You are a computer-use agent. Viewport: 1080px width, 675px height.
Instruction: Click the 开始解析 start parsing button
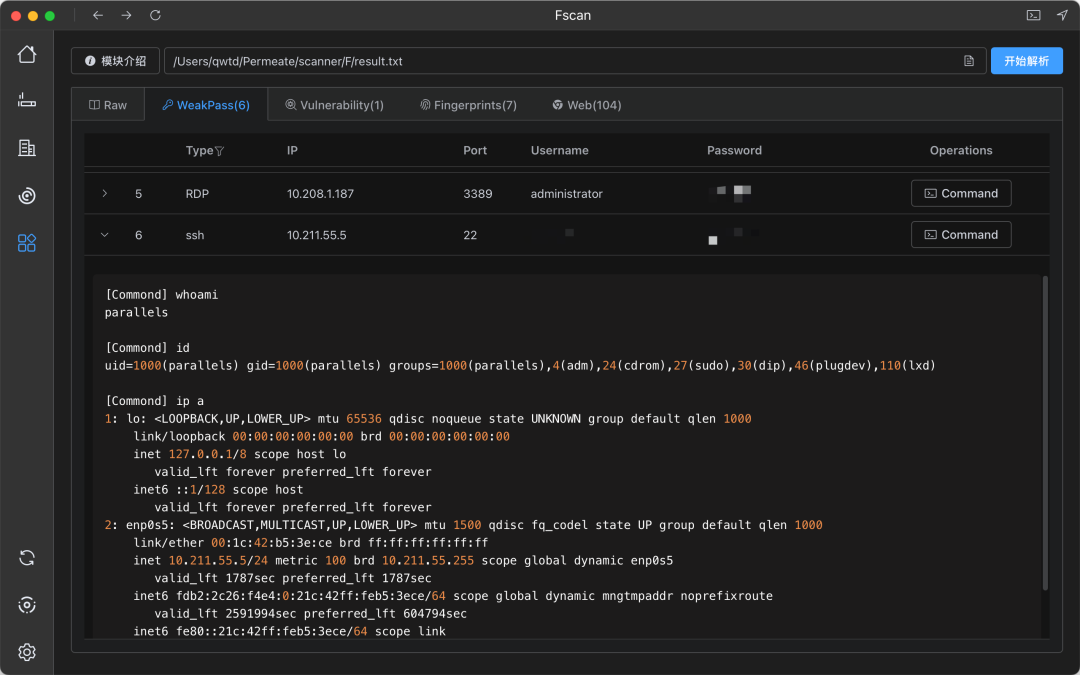[x=1026, y=61]
